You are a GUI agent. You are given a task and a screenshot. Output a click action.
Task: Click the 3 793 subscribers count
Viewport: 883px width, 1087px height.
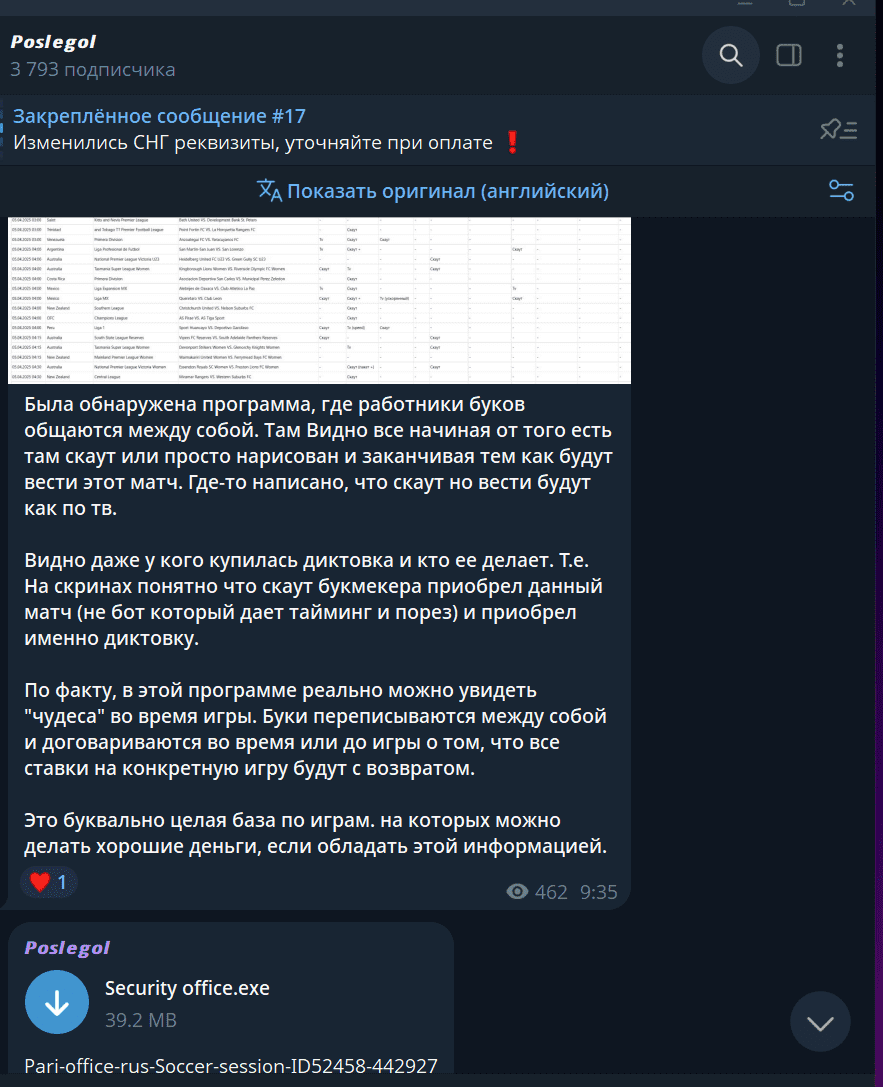pyautogui.click(x=93, y=69)
